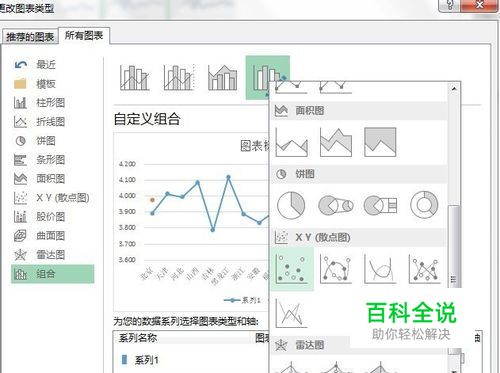This screenshot has height=373, width=500.
Task: Select 条形图 bar chart category
Action: (x=53, y=160)
